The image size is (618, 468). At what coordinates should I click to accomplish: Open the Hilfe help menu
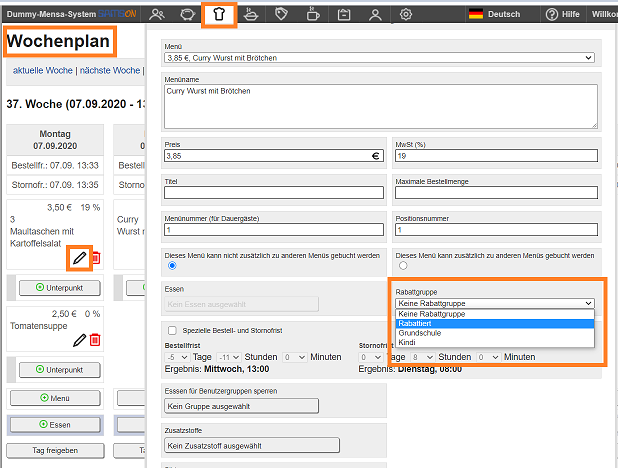562,14
